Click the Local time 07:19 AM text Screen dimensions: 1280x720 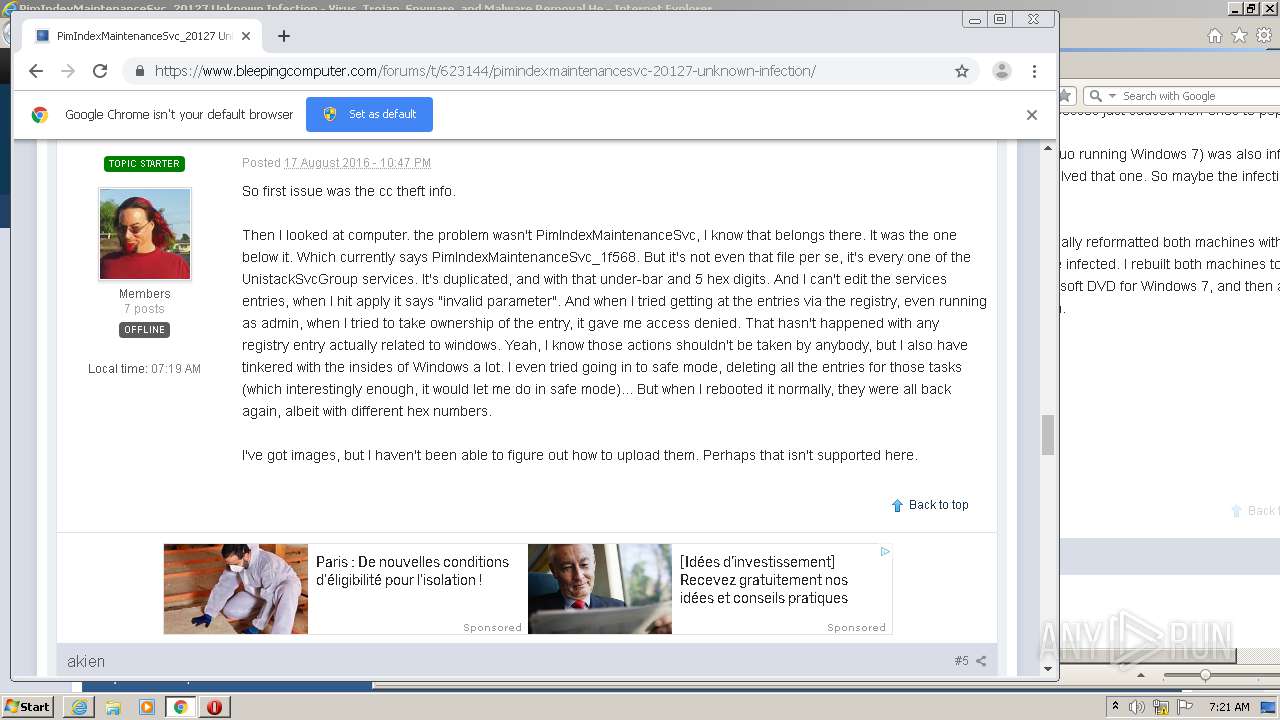[144, 369]
